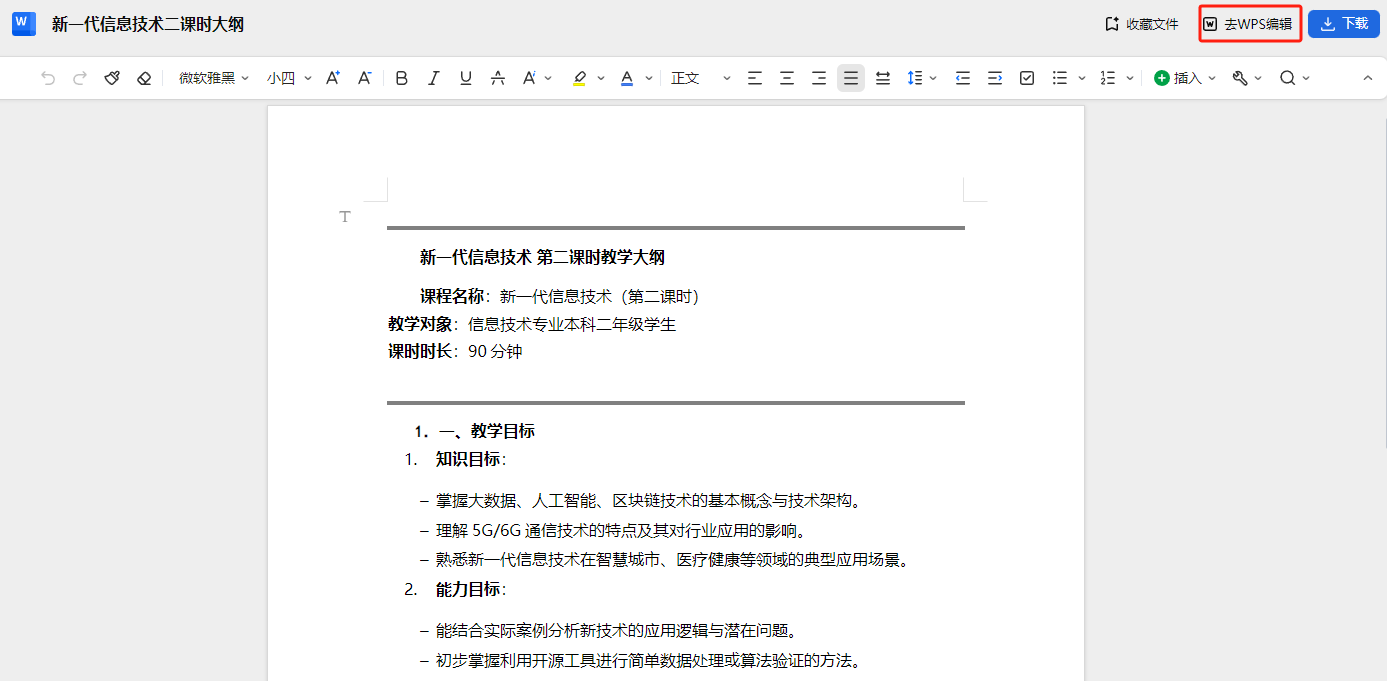Screen dimensions: 1387x681
Task: Apply strikethrough formatting
Action: click(498, 78)
